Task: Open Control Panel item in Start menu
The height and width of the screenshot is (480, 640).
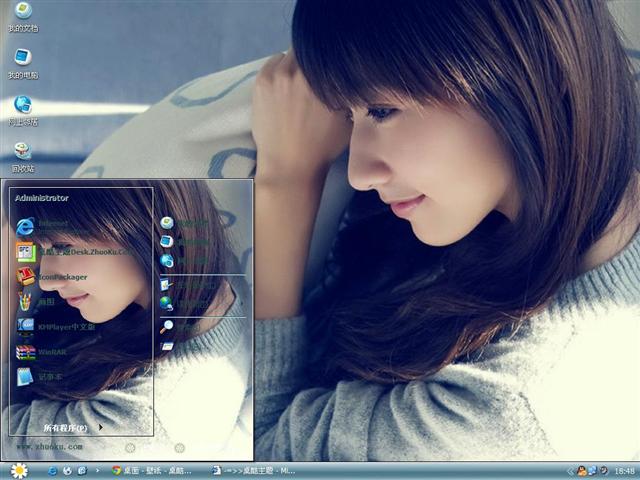Action: tap(188, 284)
